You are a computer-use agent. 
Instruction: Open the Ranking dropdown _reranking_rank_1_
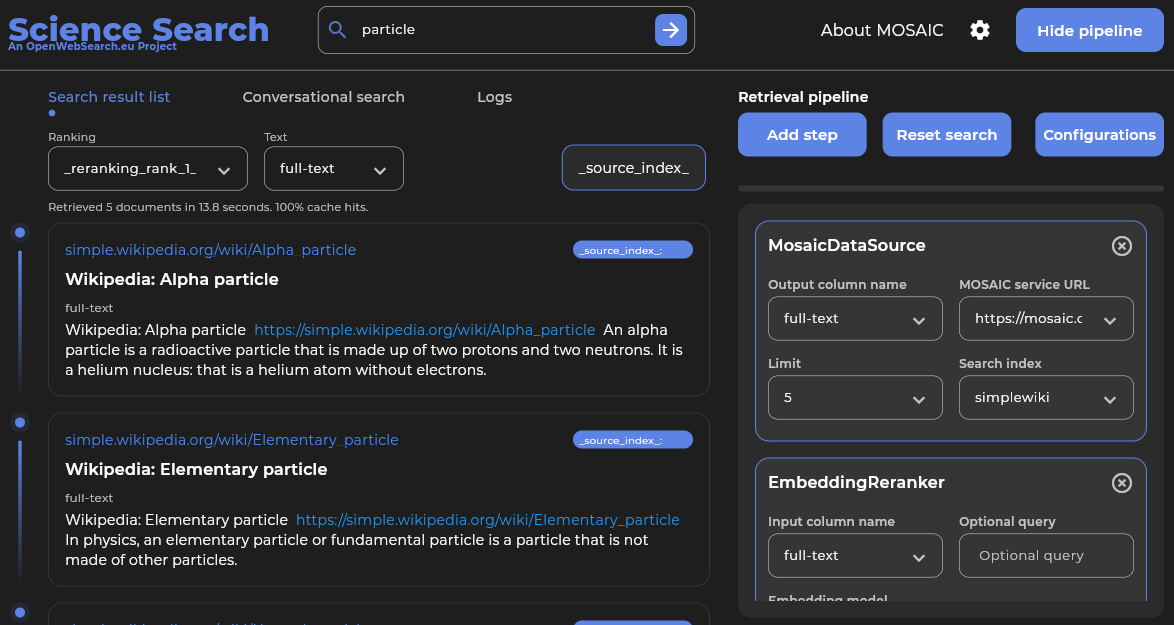click(147, 168)
